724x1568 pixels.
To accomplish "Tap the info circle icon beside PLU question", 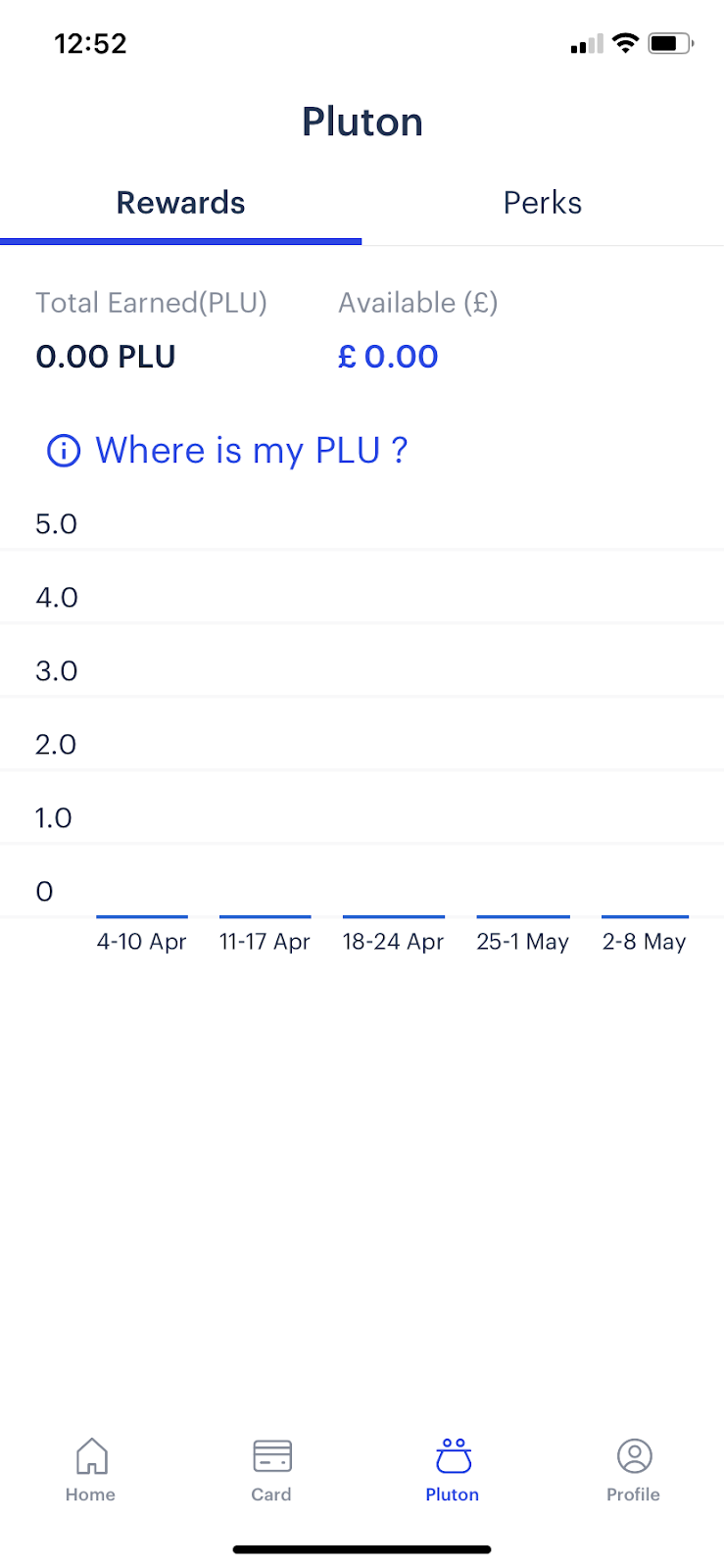I will (64, 451).
